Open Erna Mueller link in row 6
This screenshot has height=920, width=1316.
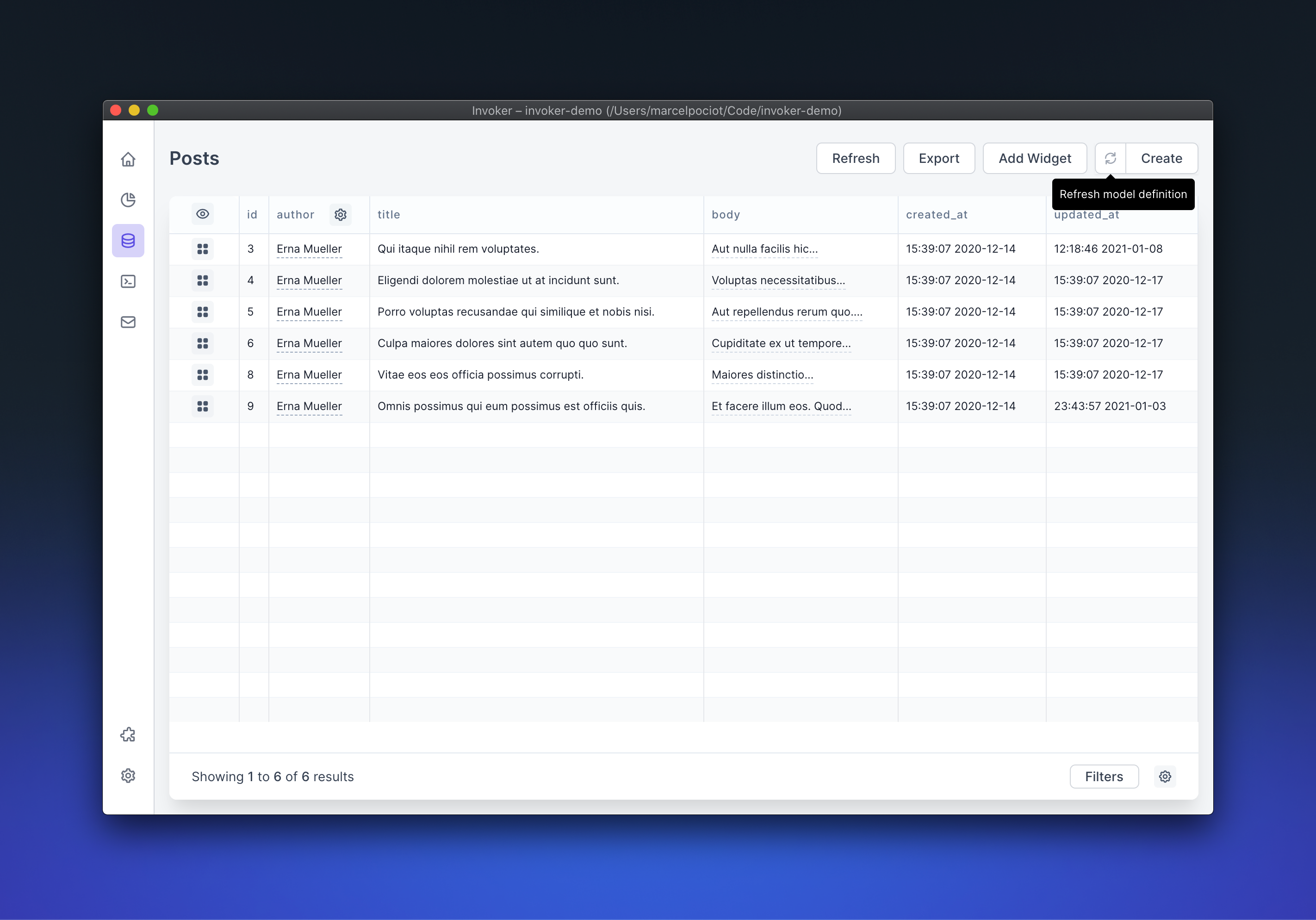tap(309, 343)
